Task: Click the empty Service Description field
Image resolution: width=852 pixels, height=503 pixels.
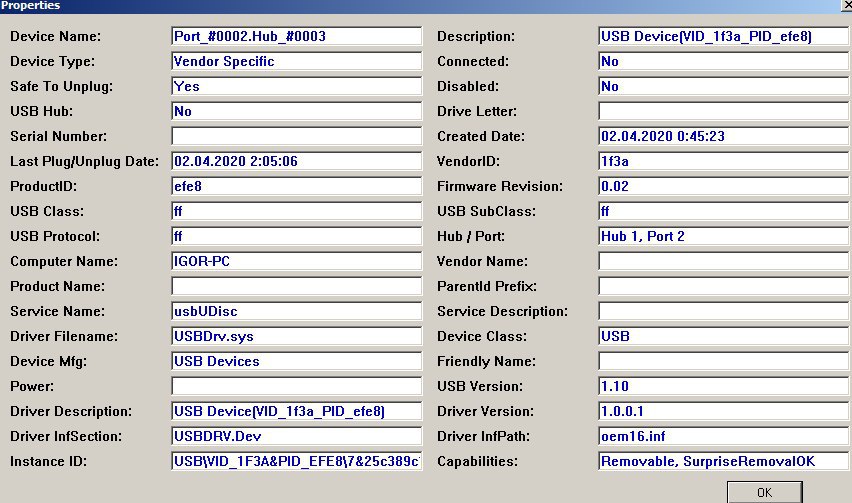Action: pyautogui.click(x=723, y=311)
